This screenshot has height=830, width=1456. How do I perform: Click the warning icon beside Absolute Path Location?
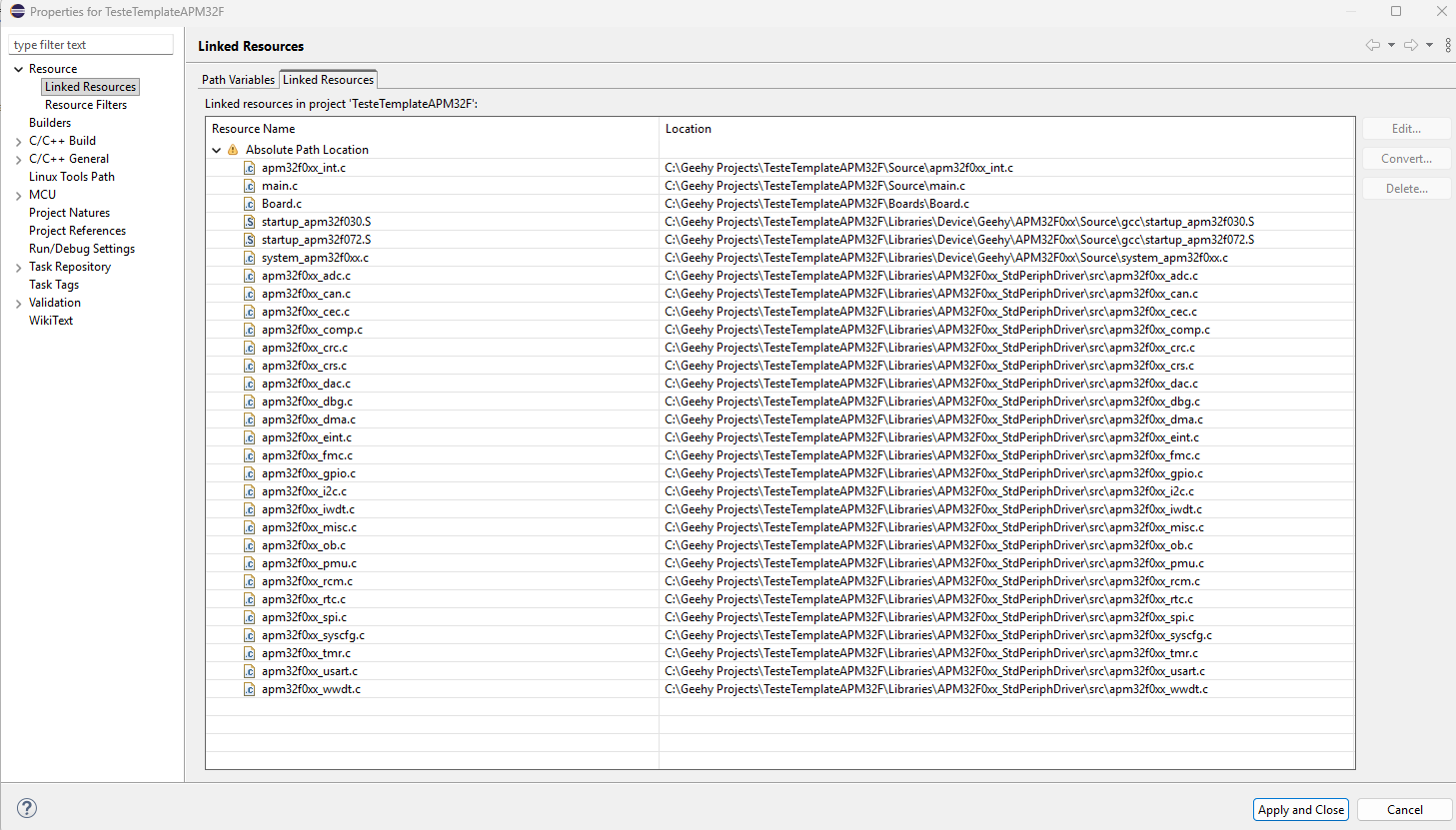(x=233, y=150)
